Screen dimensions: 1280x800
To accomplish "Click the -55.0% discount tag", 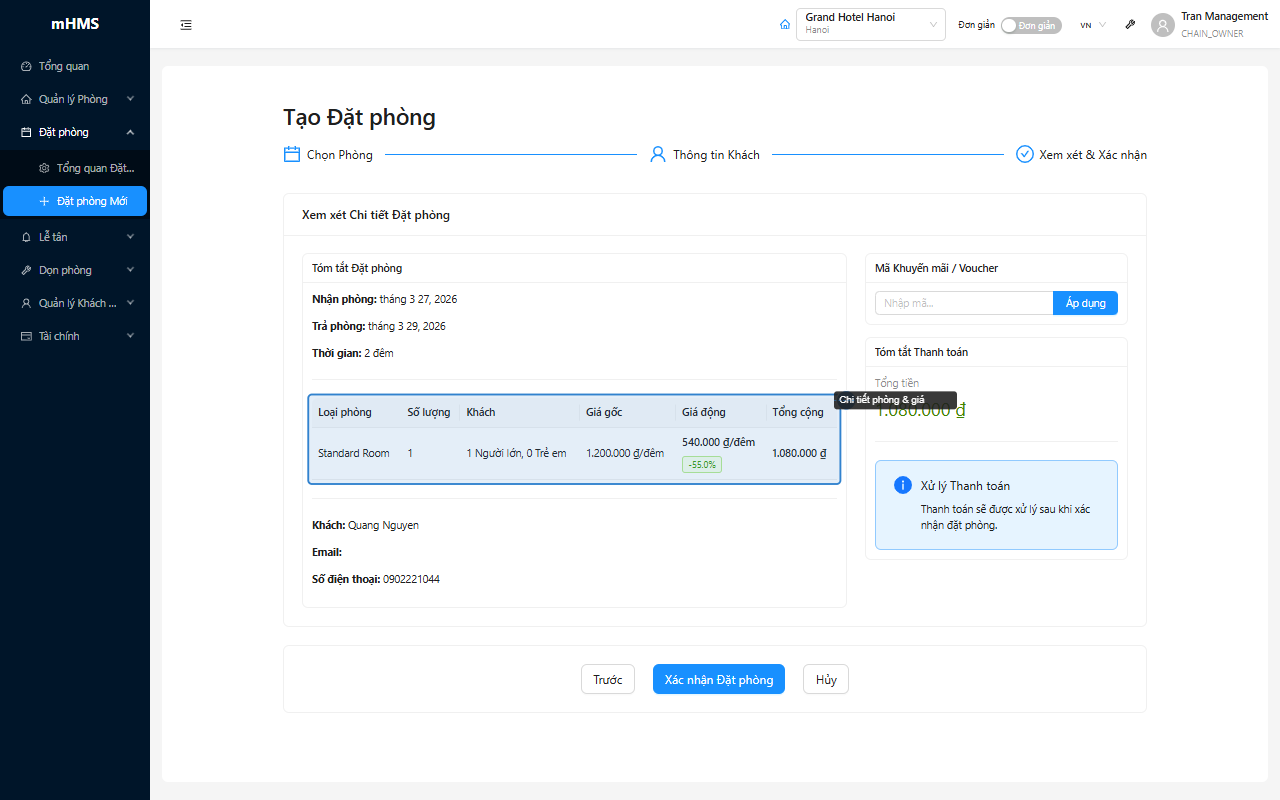I will [703, 464].
